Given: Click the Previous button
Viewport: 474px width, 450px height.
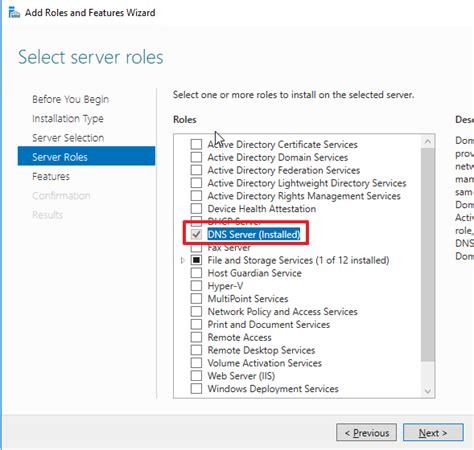Looking at the screenshot, I should point(366,433).
